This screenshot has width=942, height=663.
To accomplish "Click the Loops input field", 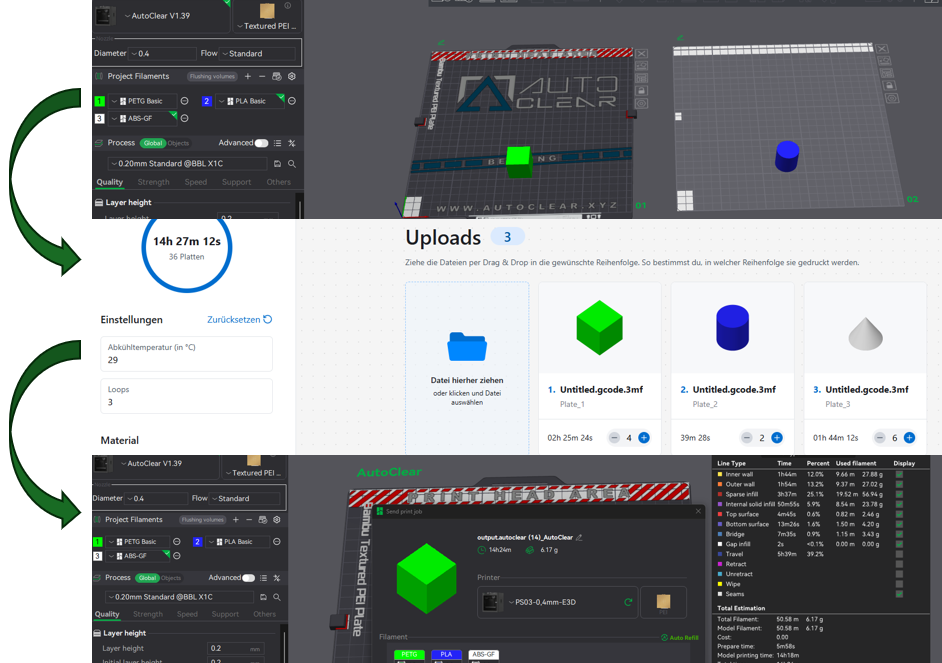I will click(x=186, y=396).
